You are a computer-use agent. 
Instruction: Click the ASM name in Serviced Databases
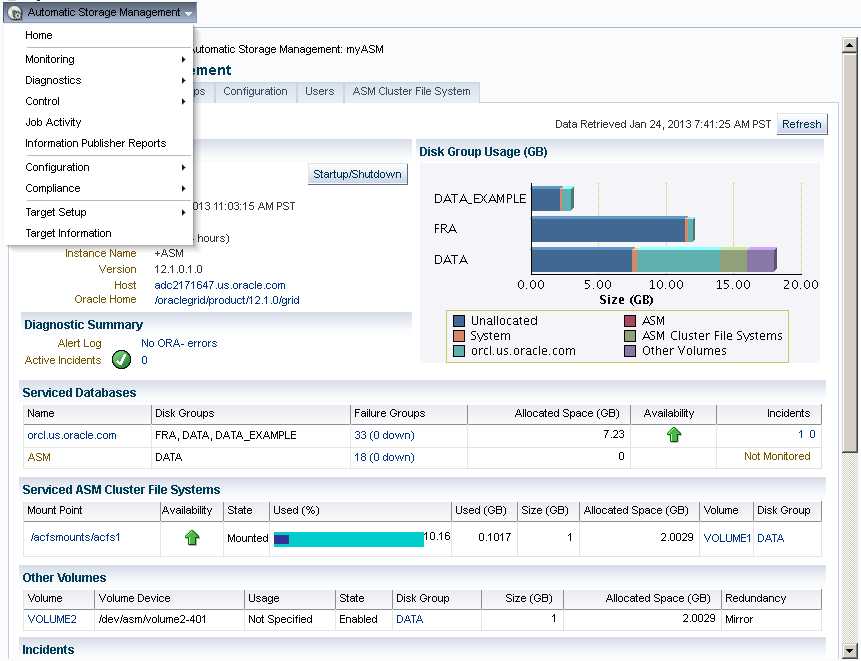(39, 457)
